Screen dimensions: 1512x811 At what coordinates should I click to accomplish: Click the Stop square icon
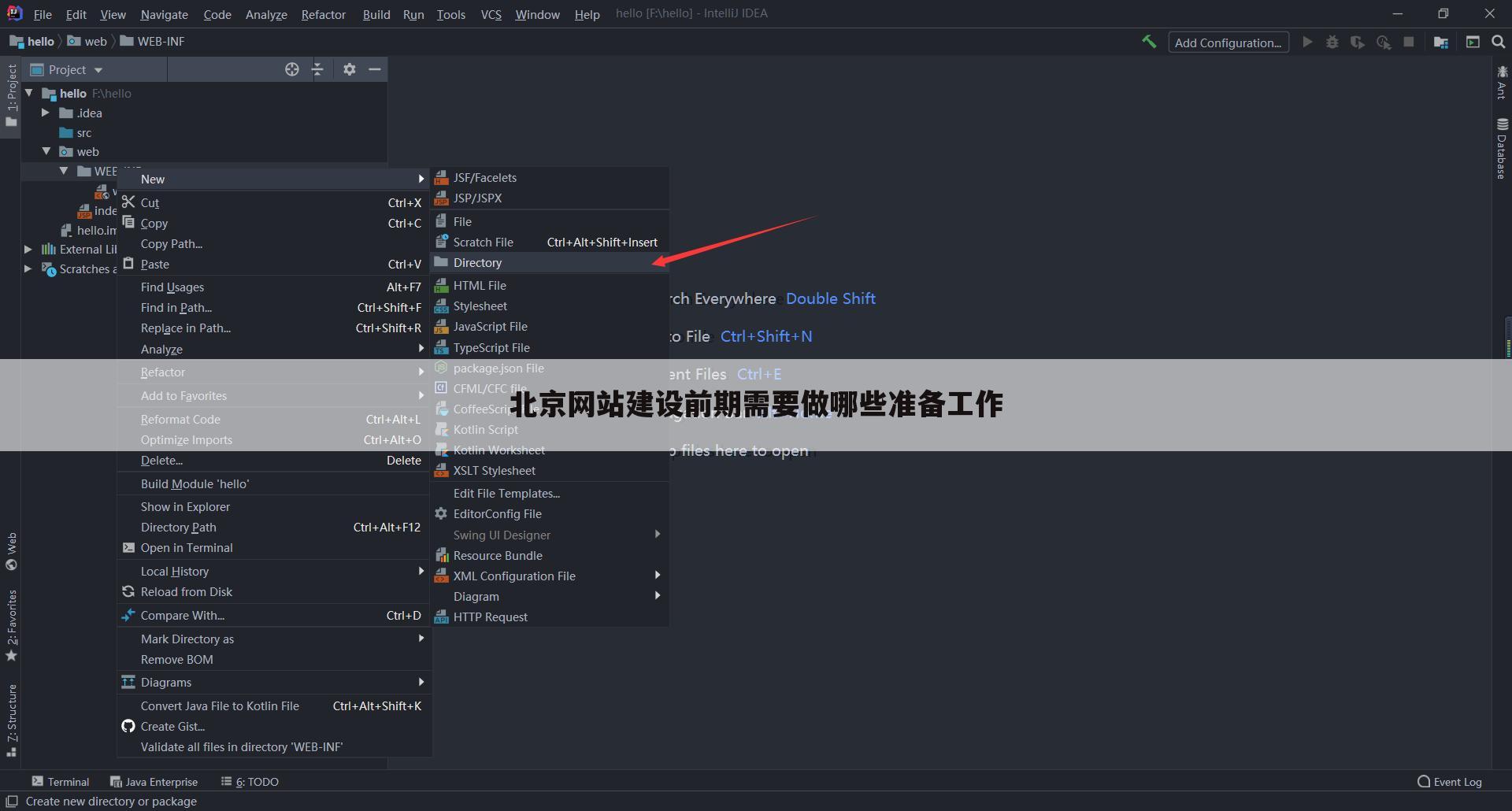1409,42
